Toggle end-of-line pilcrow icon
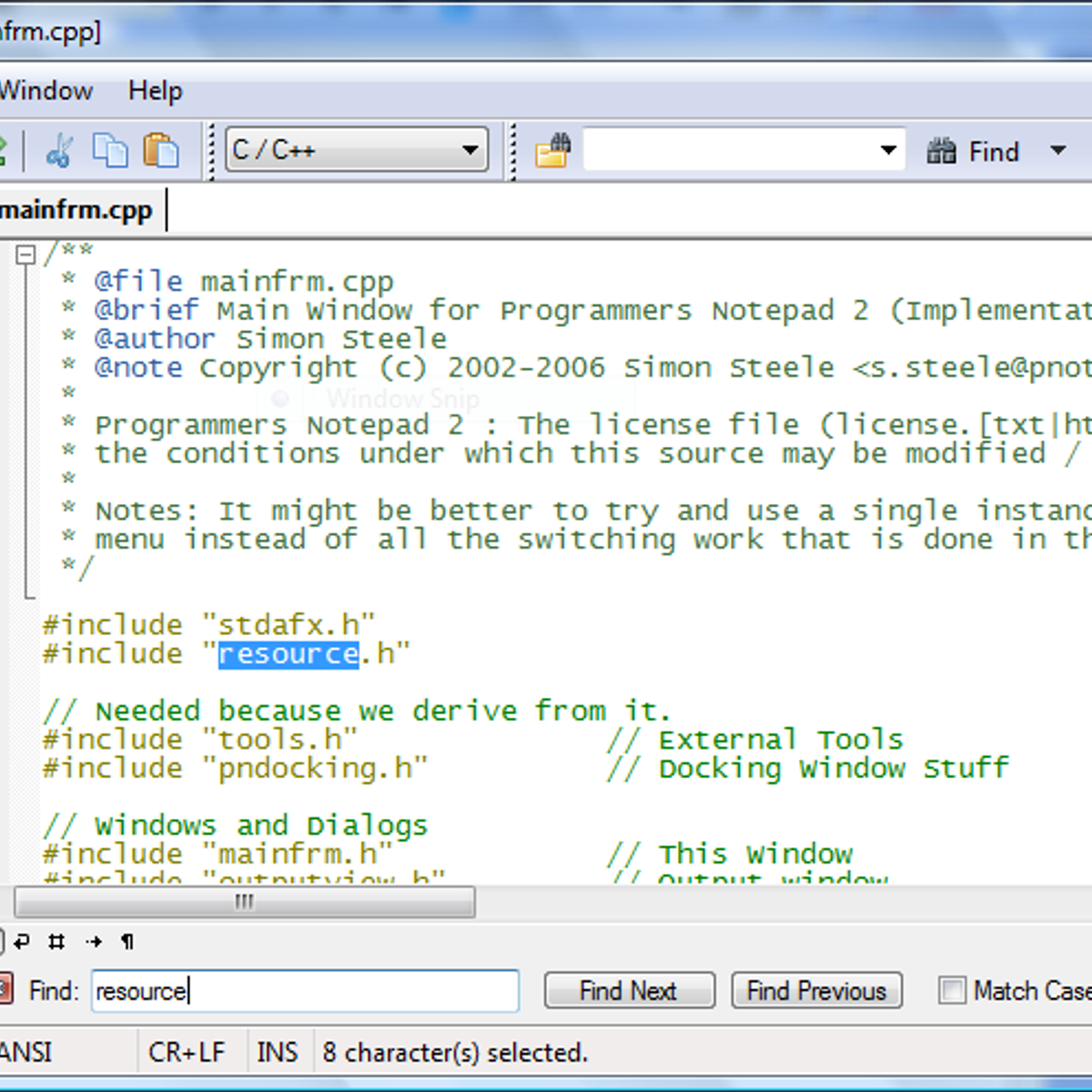This screenshot has width=1092, height=1092. pyautogui.click(x=127, y=942)
